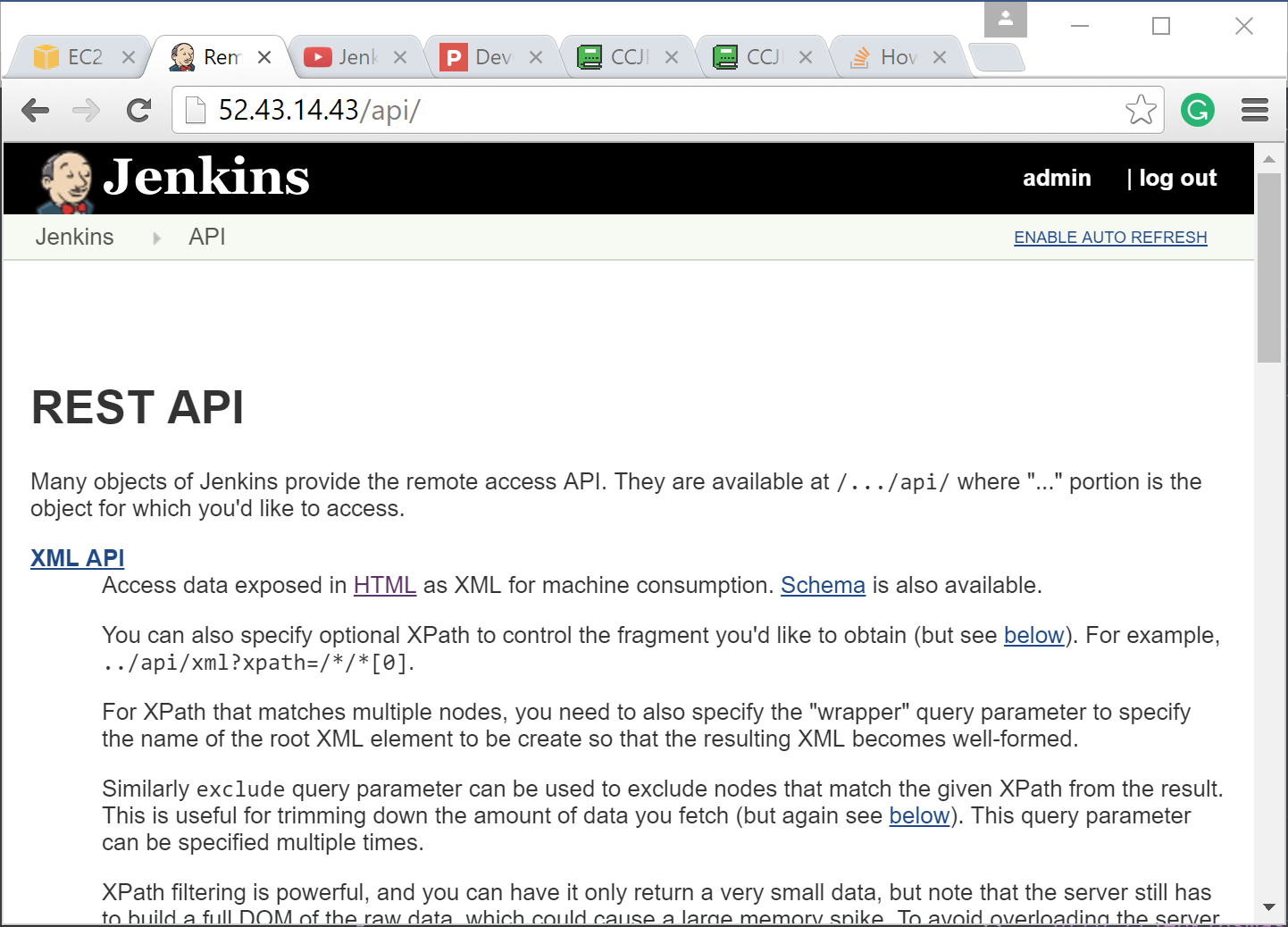Enable auto refresh for the page
The height and width of the screenshot is (927, 1288).
[x=1110, y=237]
